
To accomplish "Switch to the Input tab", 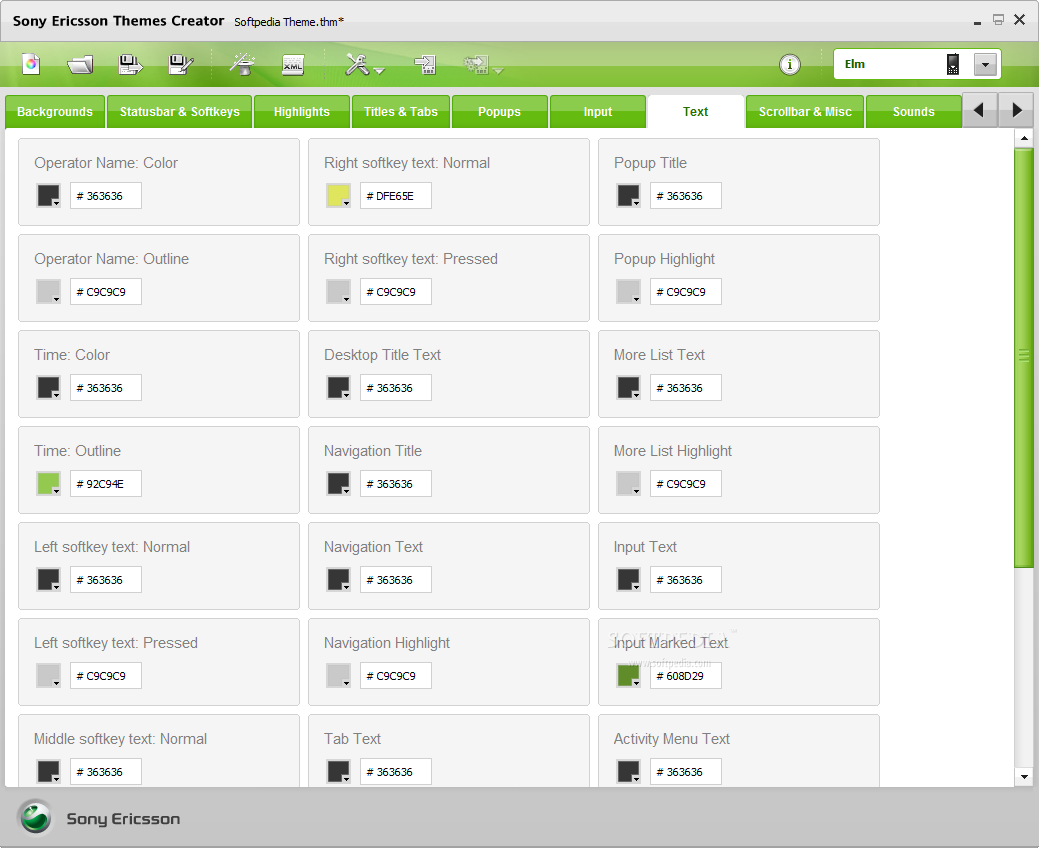I will [598, 111].
